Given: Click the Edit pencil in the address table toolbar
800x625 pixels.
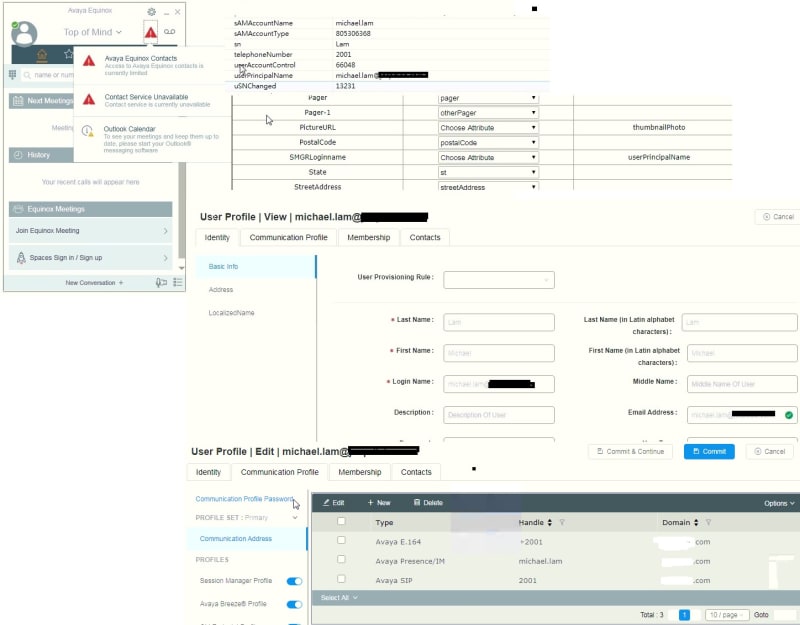Looking at the screenshot, I should pyautogui.click(x=333, y=503).
